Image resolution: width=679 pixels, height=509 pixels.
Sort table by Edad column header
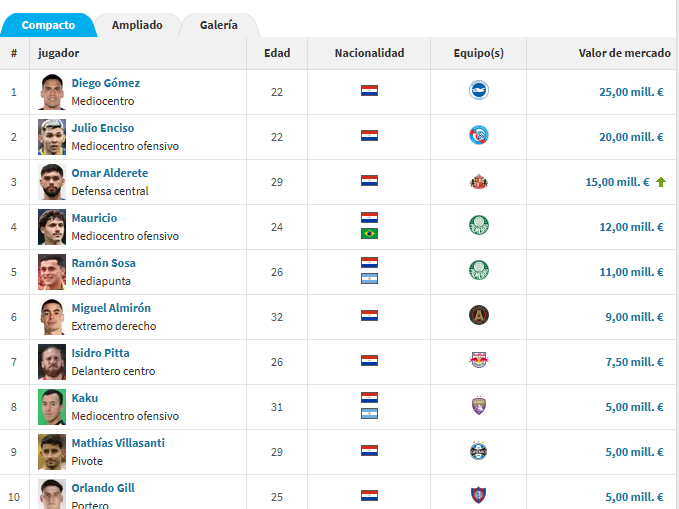(x=277, y=53)
